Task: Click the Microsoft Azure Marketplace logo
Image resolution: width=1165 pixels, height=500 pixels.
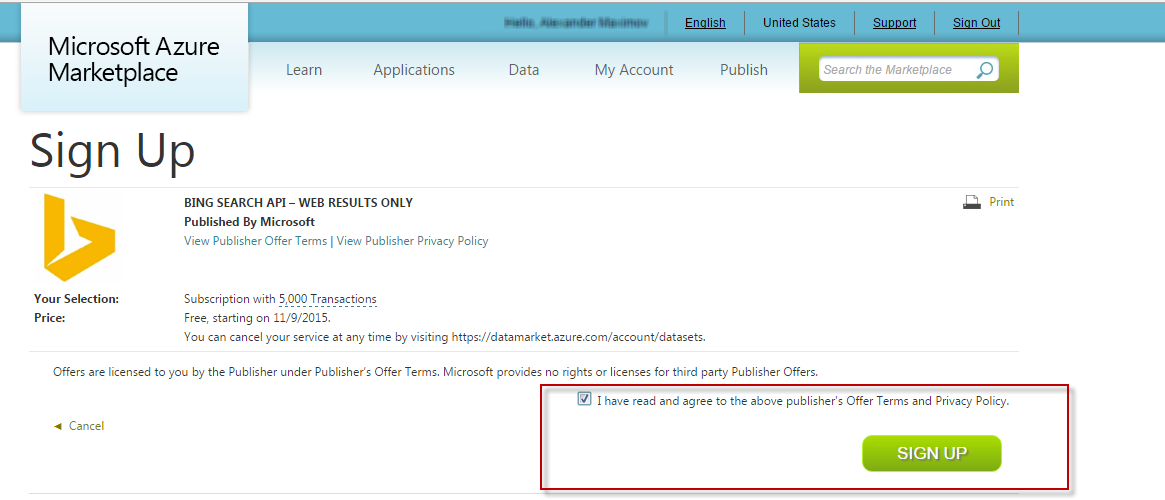Action: point(134,58)
